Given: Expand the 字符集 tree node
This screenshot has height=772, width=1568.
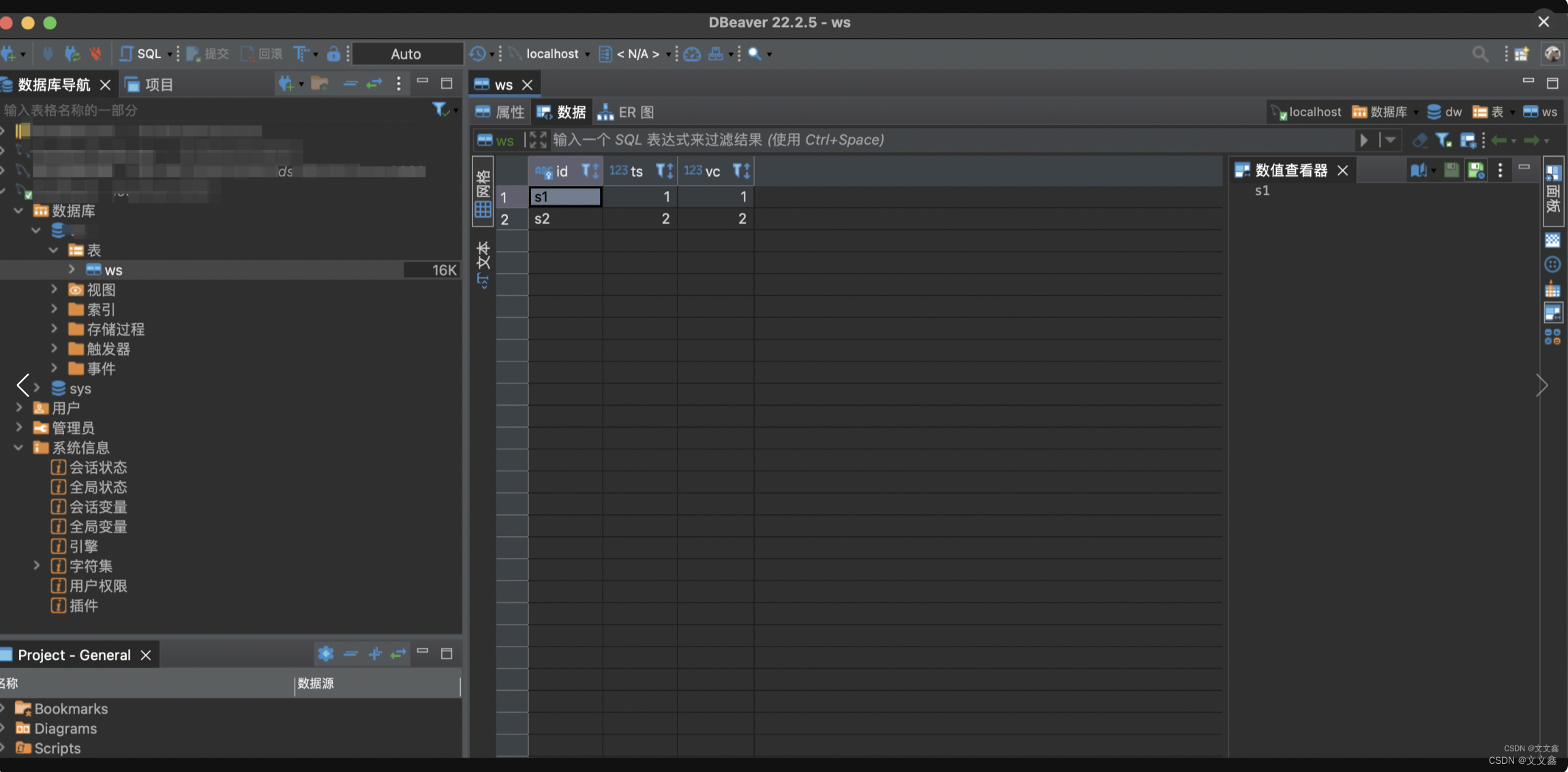Looking at the screenshot, I should (37, 567).
